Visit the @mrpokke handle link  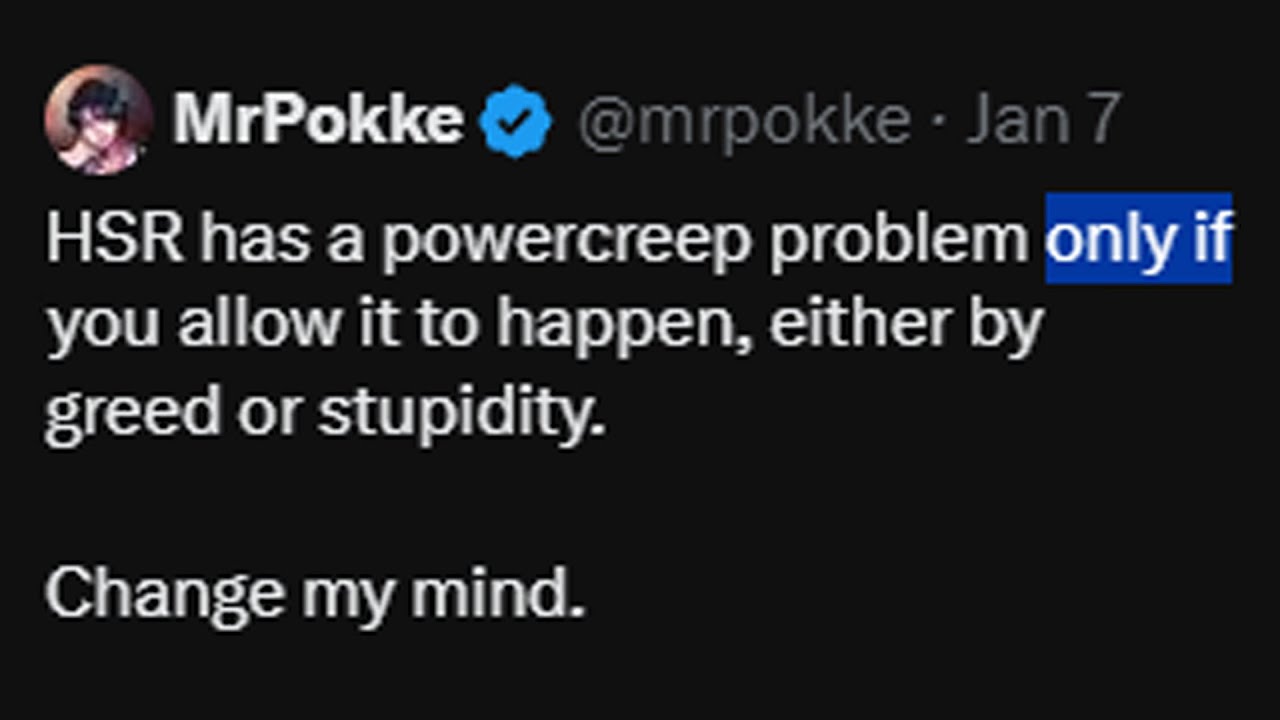744,121
